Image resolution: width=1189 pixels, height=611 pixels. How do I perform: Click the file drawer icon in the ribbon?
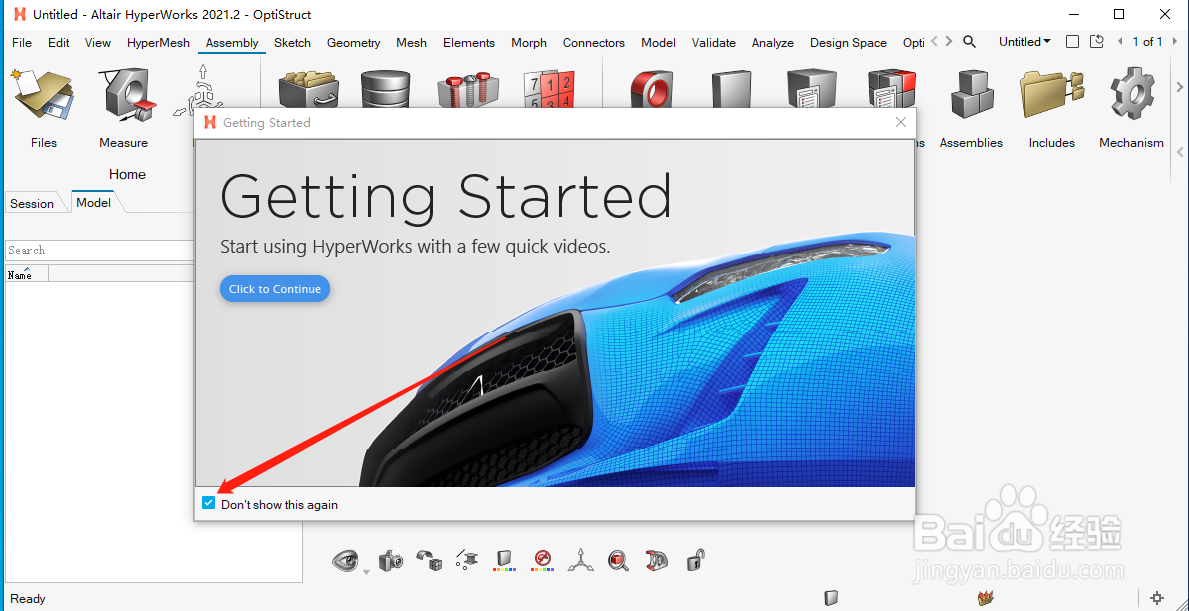click(x=307, y=89)
